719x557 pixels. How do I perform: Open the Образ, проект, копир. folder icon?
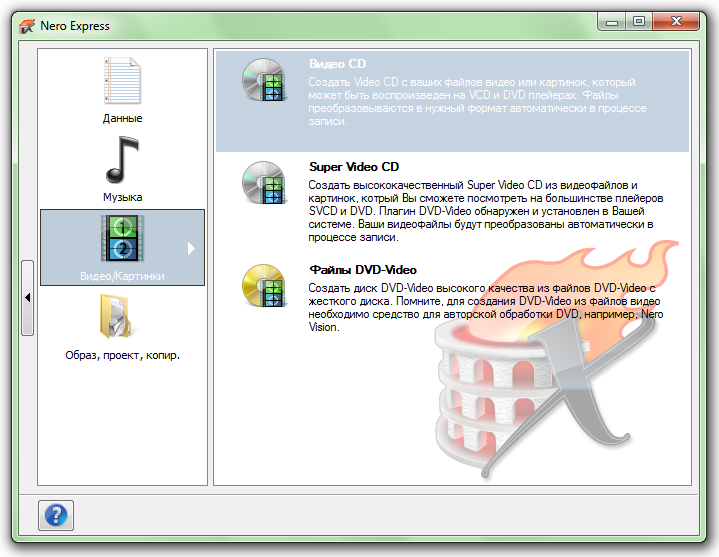point(116,317)
